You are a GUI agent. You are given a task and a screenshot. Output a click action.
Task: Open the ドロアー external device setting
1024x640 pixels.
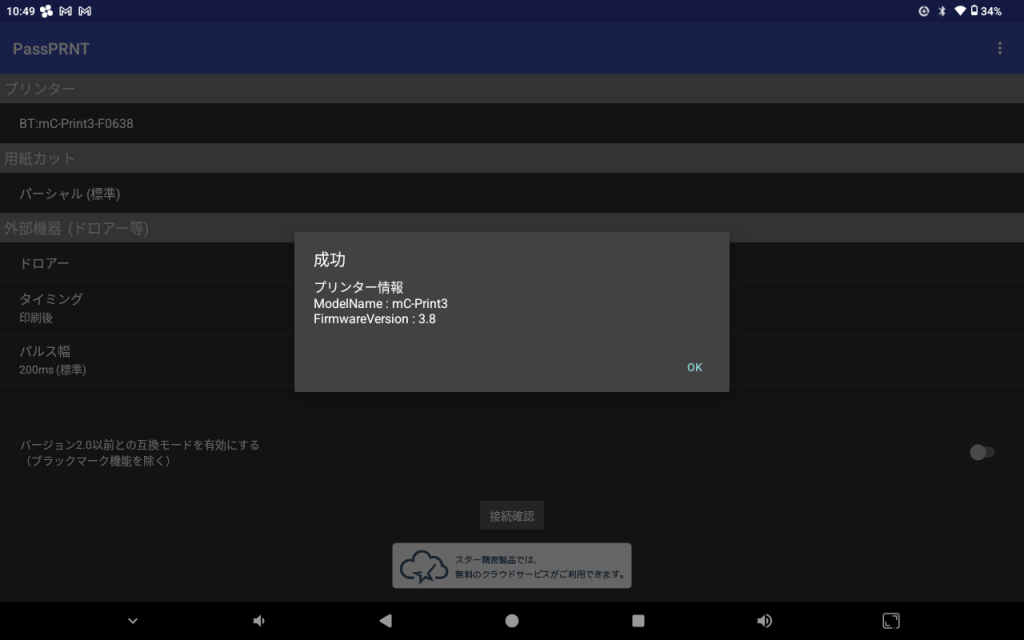[x=45, y=263]
